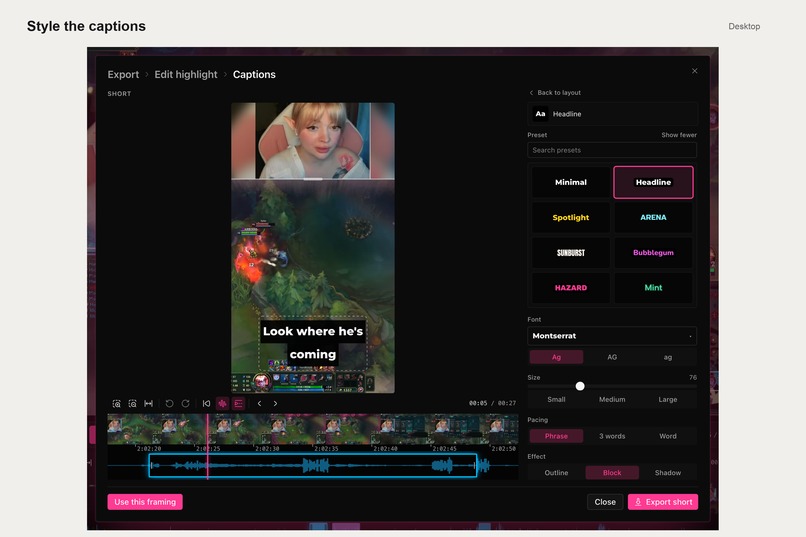Choose the HAZARD caption preset
This screenshot has width=806, height=537.
[x=571, y=288]
